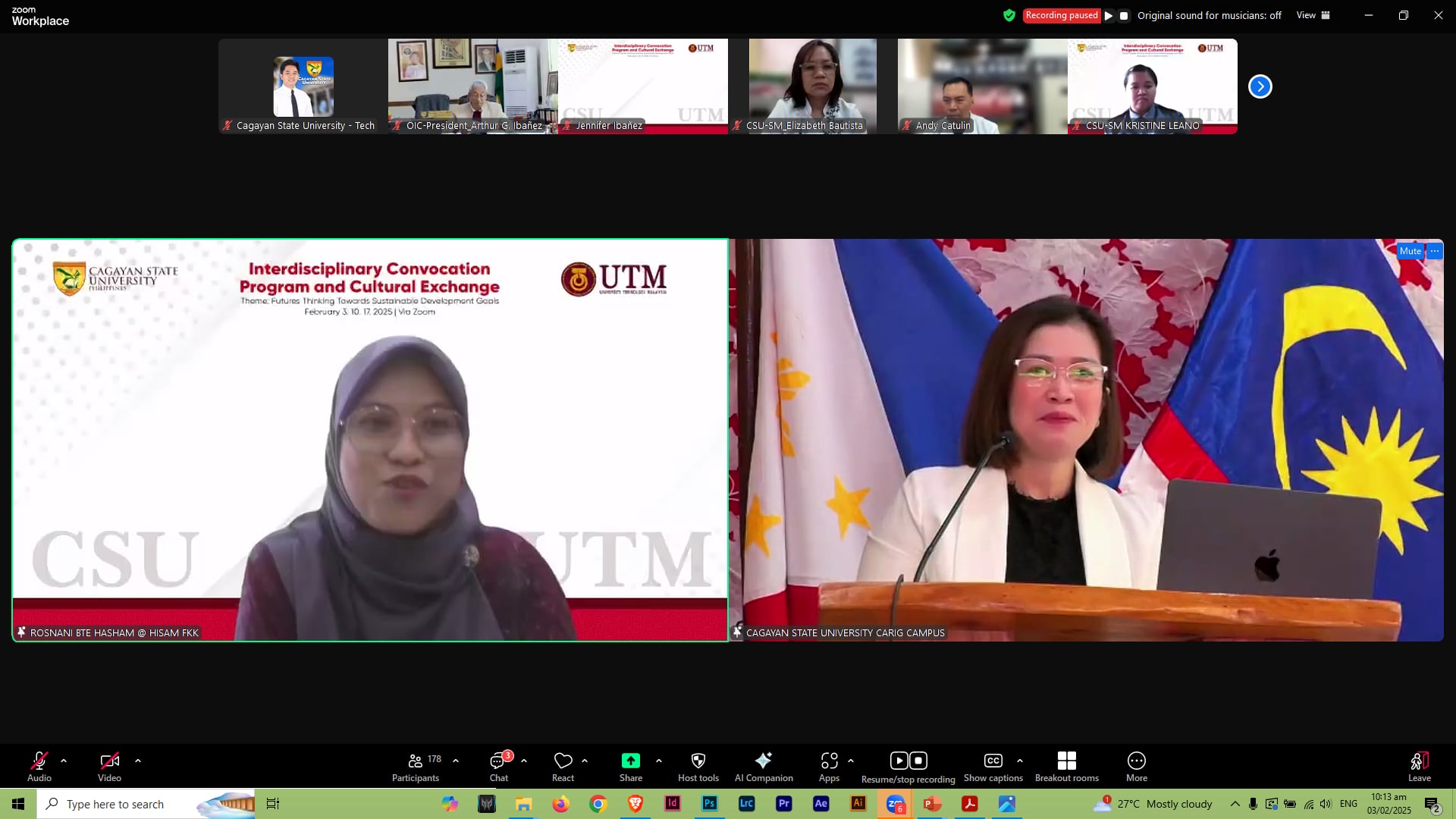This screenshot has height=819, width=1456.
Task: Click the Leave meeting button
Action: [x=1420, y=766]
